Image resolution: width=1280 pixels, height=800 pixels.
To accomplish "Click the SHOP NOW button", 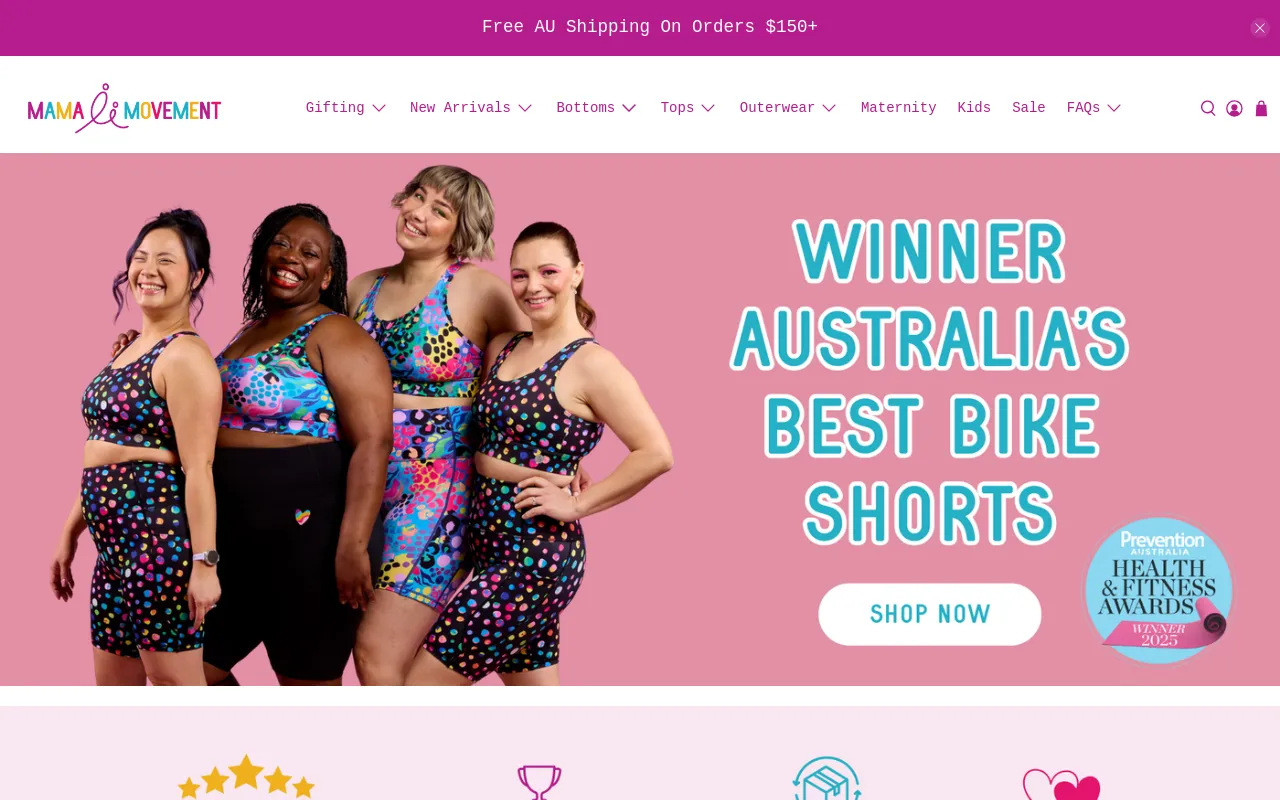I will pos(930,614).
